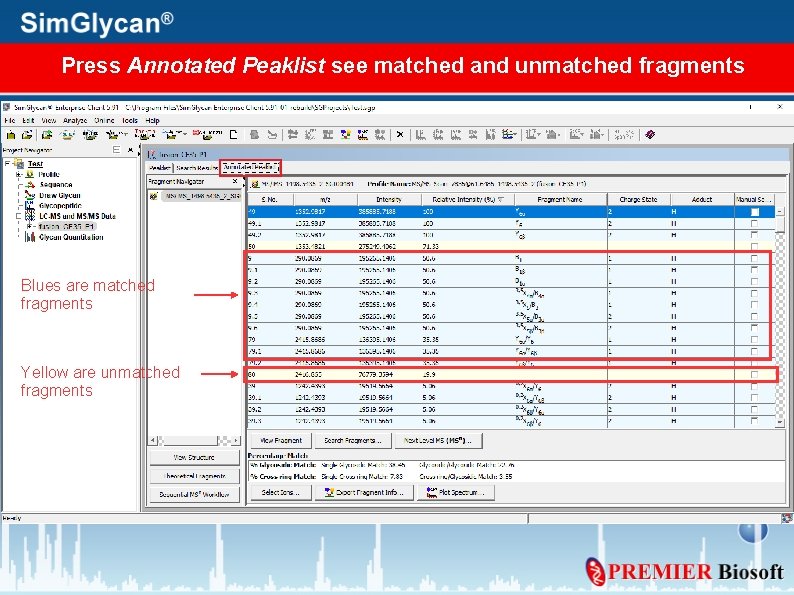Open the View menu

[49, 121]
